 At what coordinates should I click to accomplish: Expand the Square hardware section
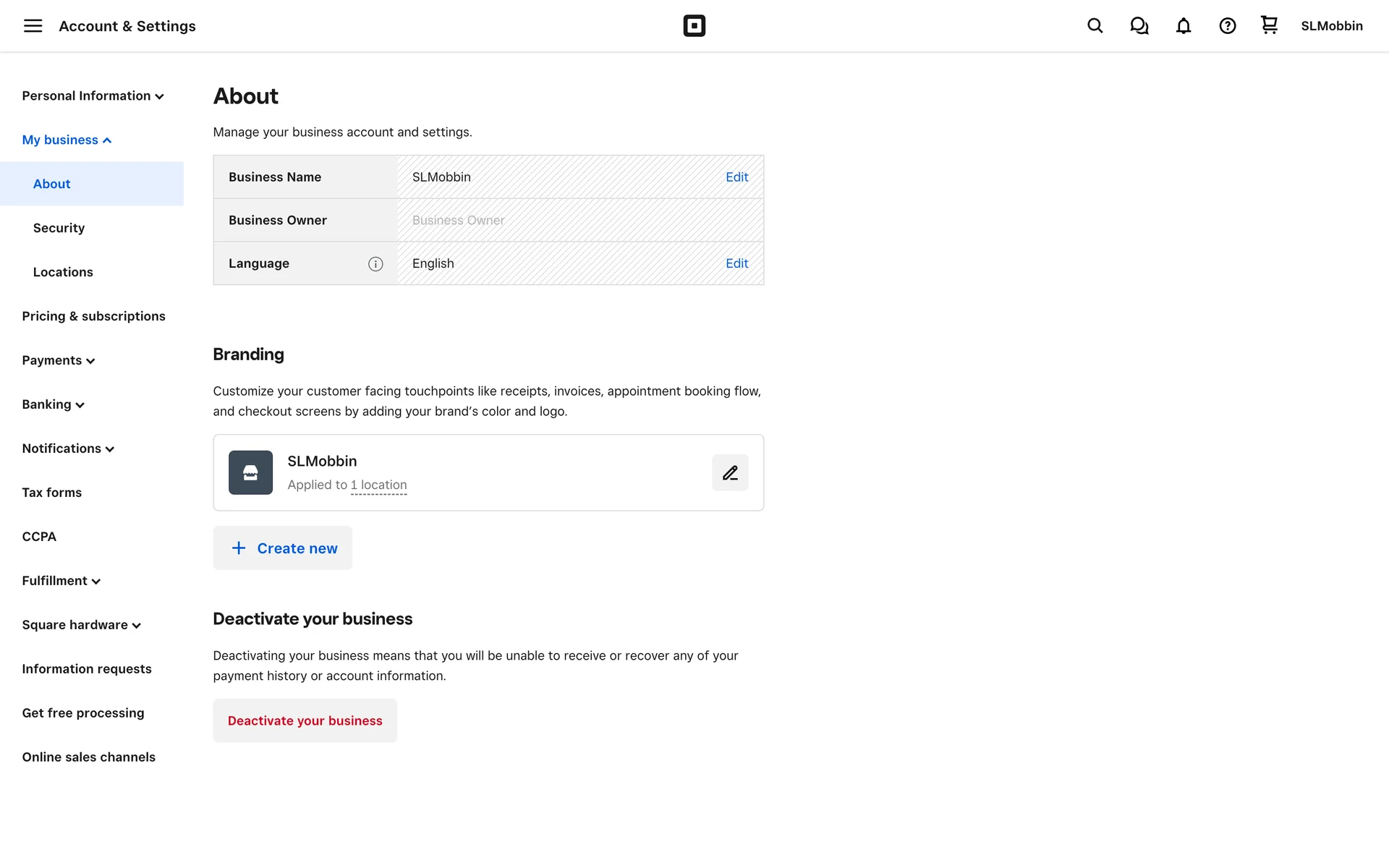(x=81, y=625)
